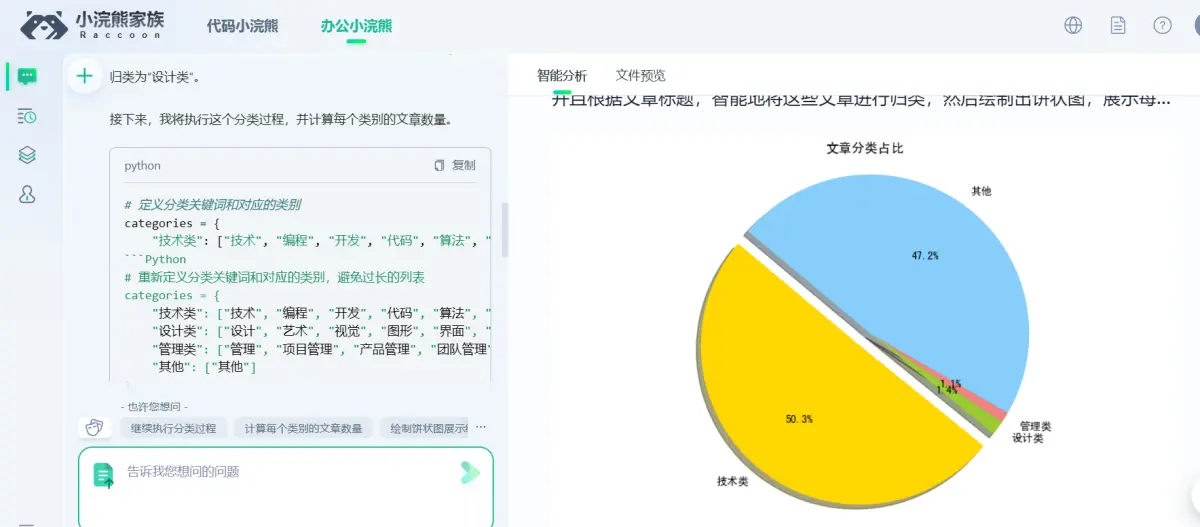Click the python language label of code block
Image resolution: width=1200 pixels, height=527 pixels.
click(x=142, y=166)
